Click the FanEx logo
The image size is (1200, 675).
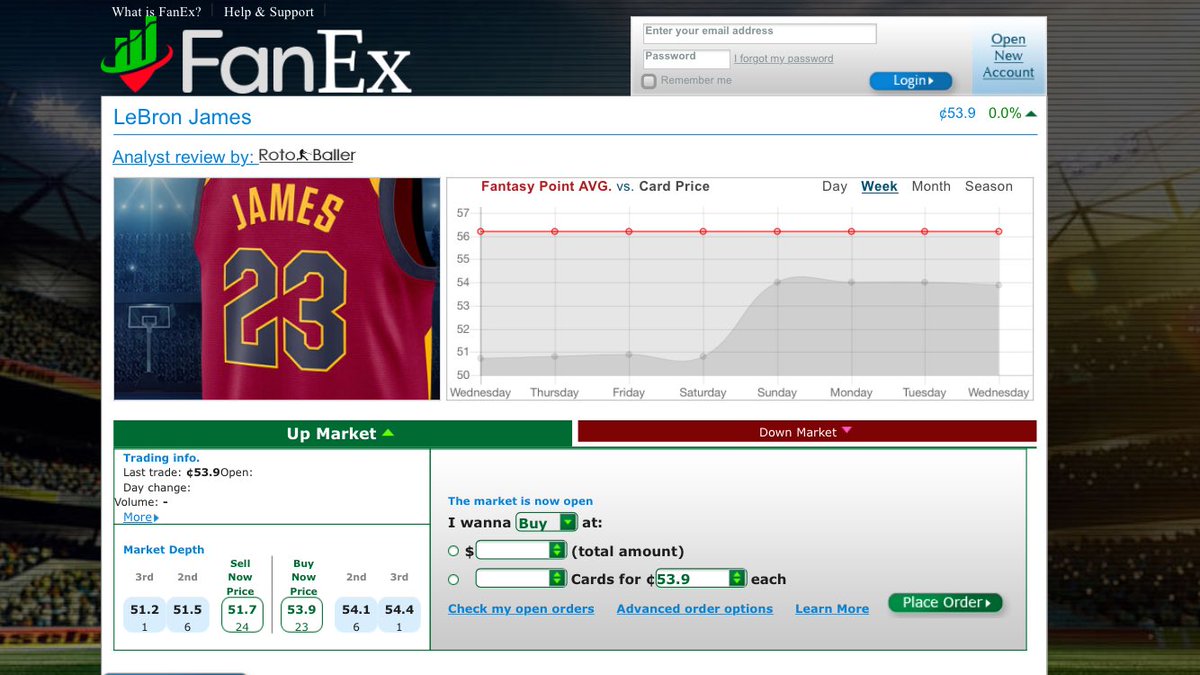pyautogui.click(x=256, y=57)
